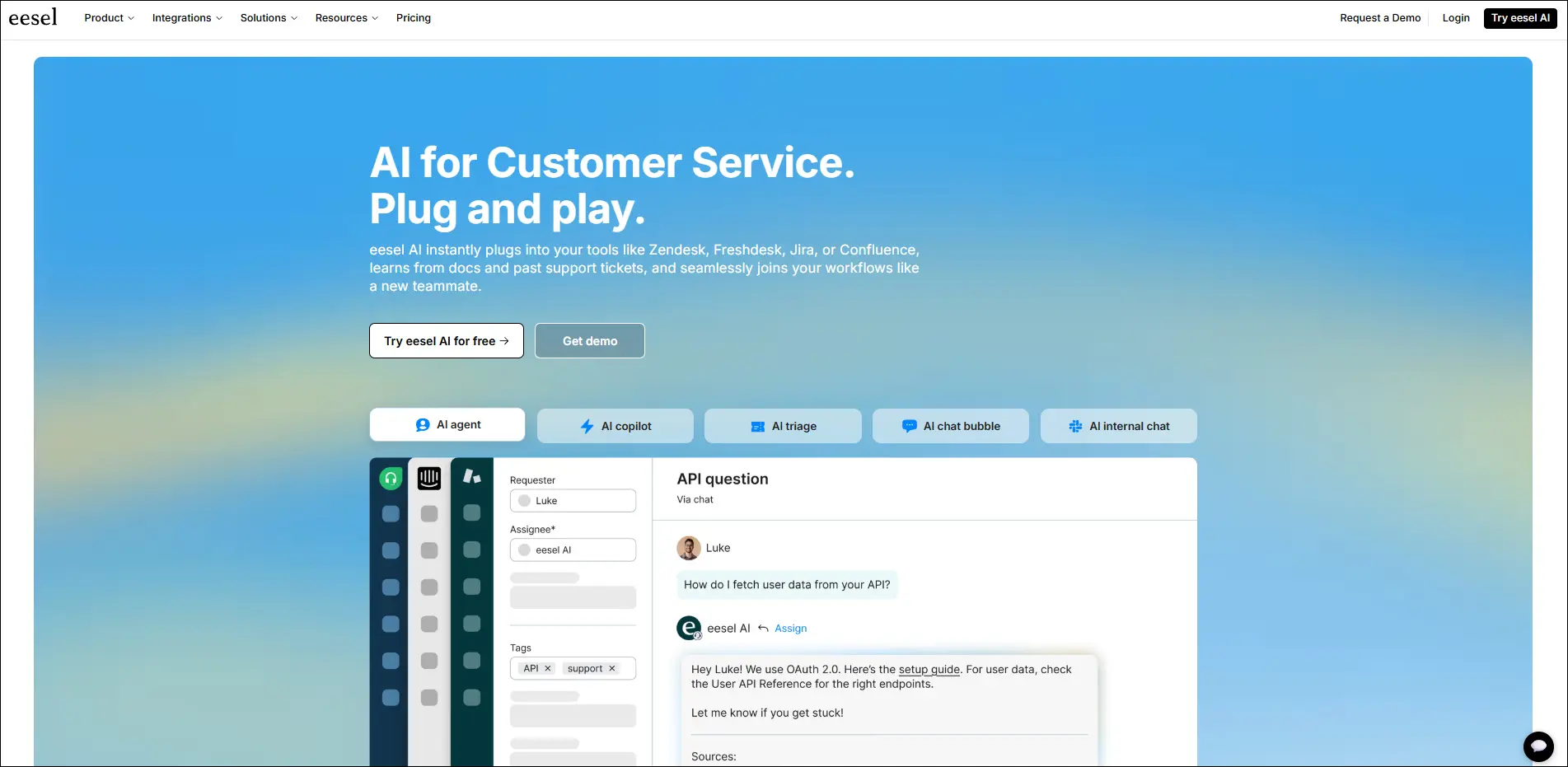Screen dimensions: 1568x767
Task: Open the Solutions dropdown
Action: point(268,17)
